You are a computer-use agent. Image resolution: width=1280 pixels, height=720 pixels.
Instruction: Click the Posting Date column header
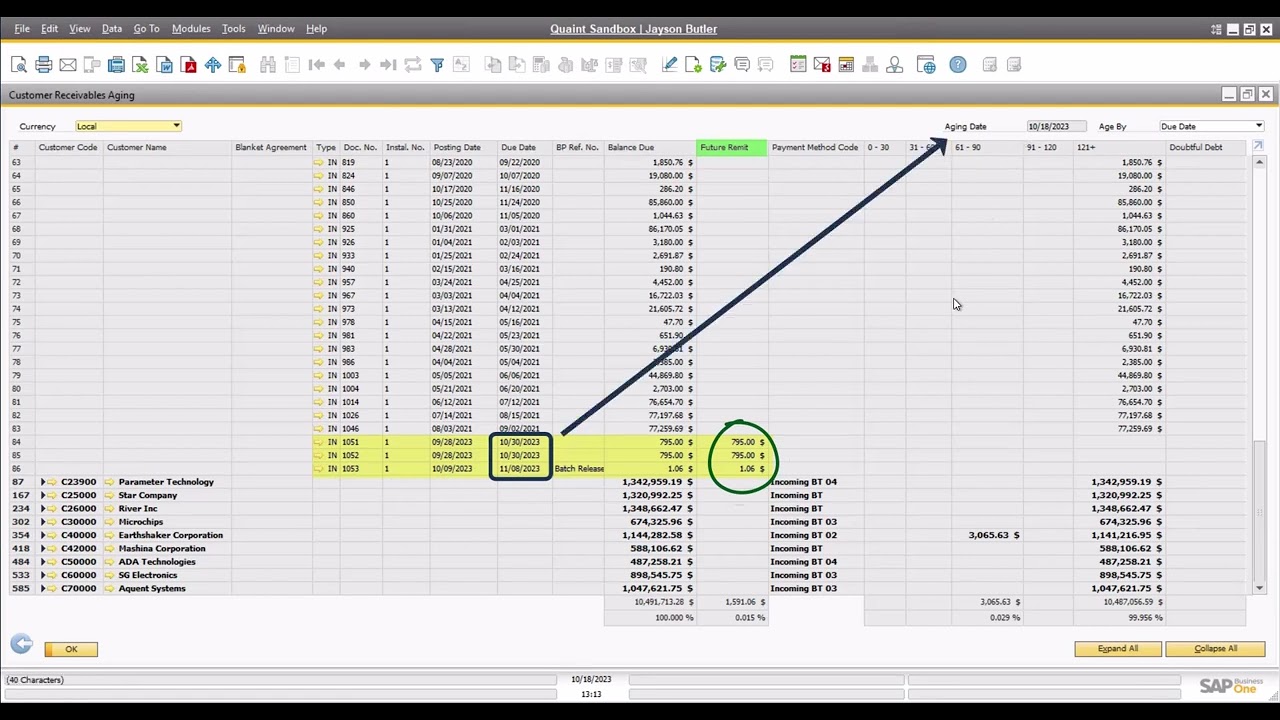464,147
